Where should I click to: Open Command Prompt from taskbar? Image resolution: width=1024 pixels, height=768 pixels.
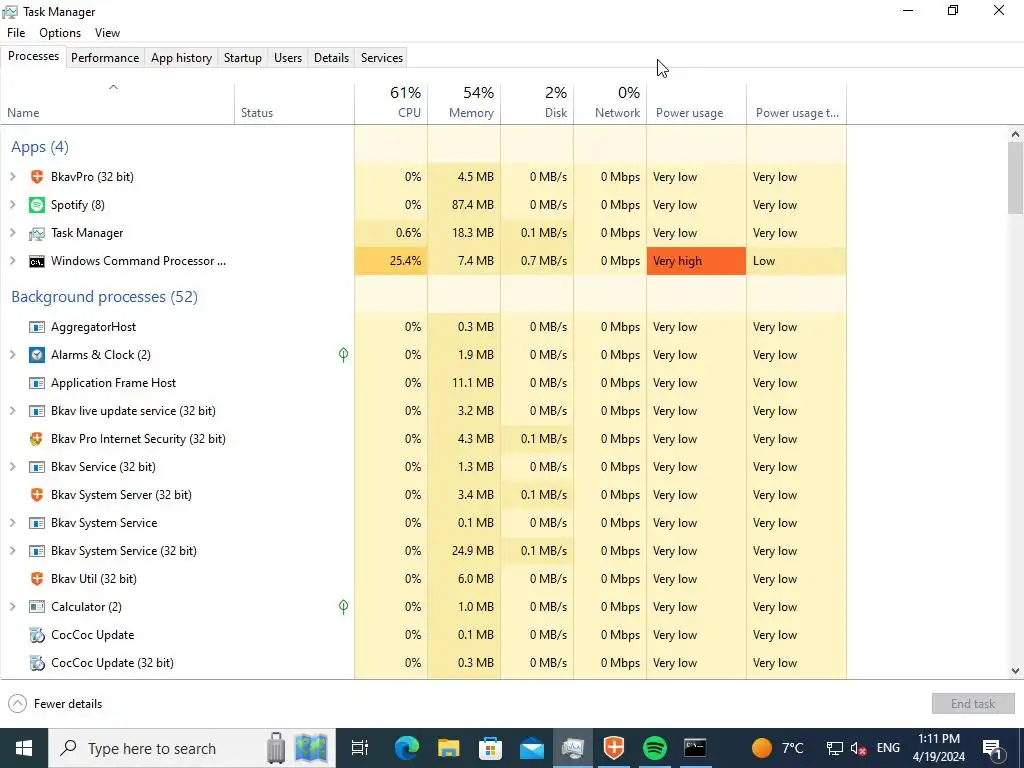coord(695,748)
